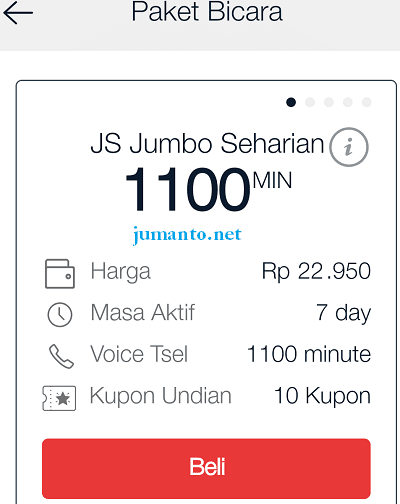Select the Paket Bicara header title
Viewport: 400px width, 504px height.
point(207,12)
